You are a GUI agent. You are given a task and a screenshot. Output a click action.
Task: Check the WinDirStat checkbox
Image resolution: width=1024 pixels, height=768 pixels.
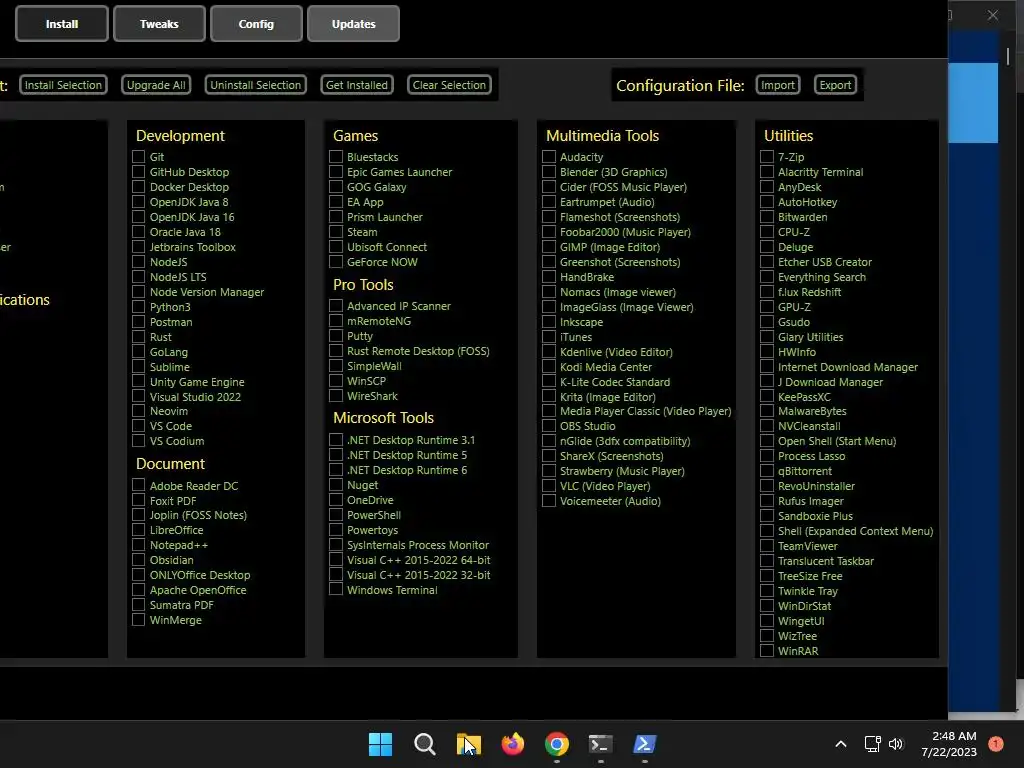point(767,605)
